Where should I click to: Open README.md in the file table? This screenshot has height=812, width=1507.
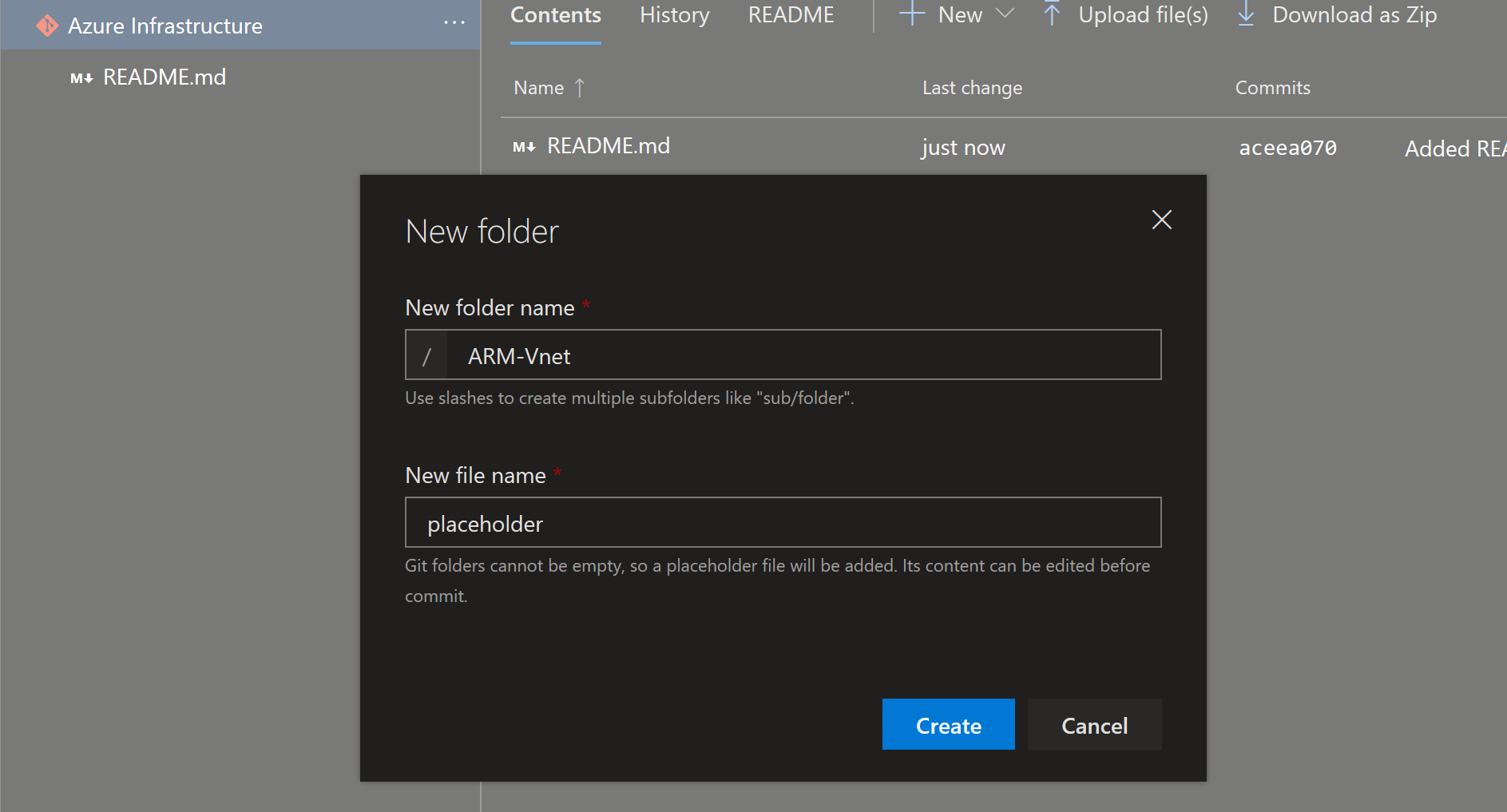point(609,146)
